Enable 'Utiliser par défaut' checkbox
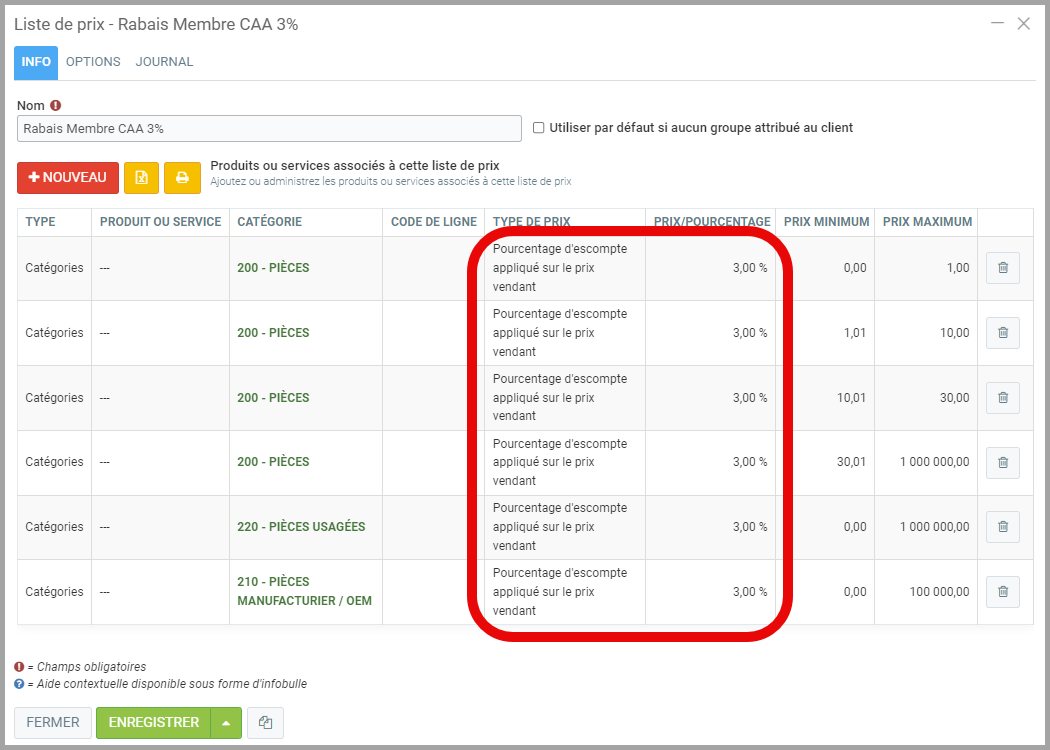The image size is (1050, 750). coord(539,128)
